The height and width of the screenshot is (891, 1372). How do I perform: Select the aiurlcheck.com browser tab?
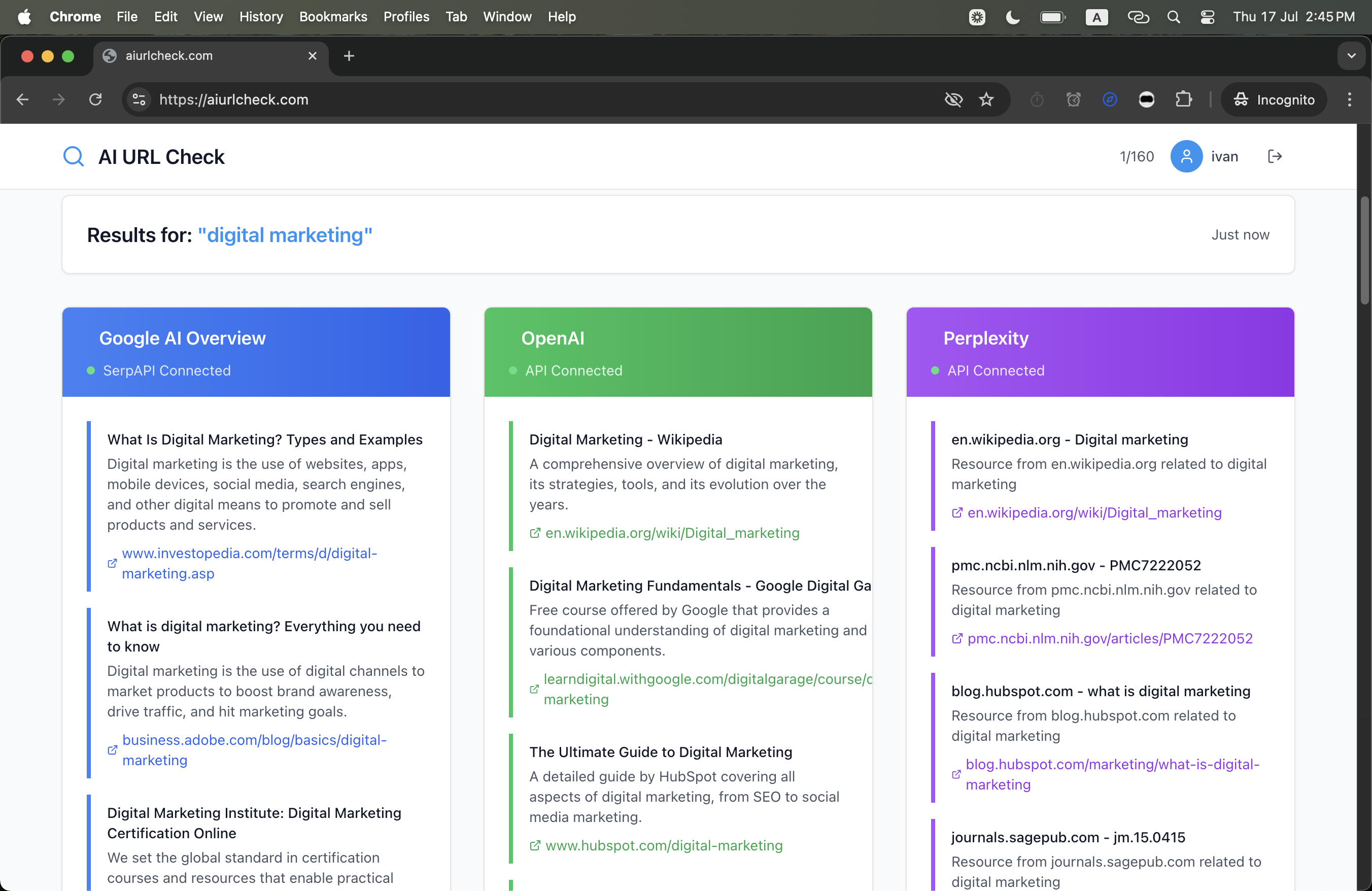point(211,56)
